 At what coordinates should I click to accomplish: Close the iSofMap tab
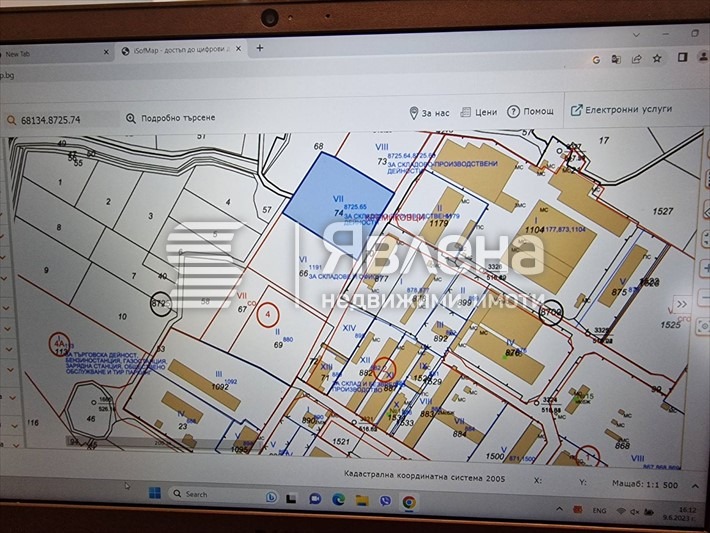(x=239, y=49)
